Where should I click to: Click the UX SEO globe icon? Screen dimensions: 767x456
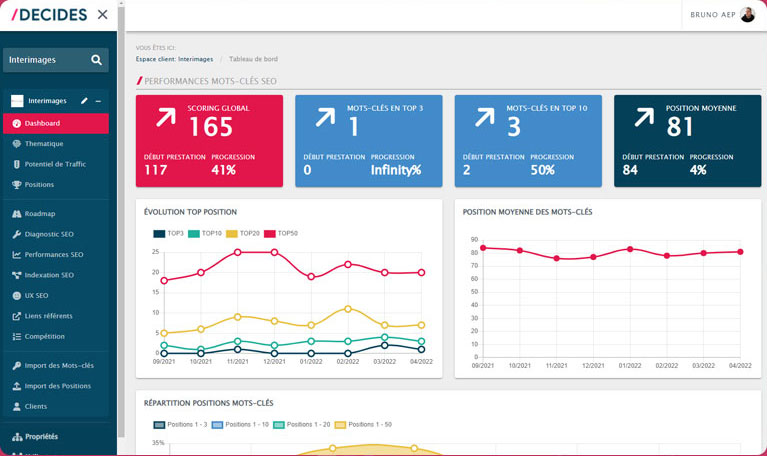[17, 296]
